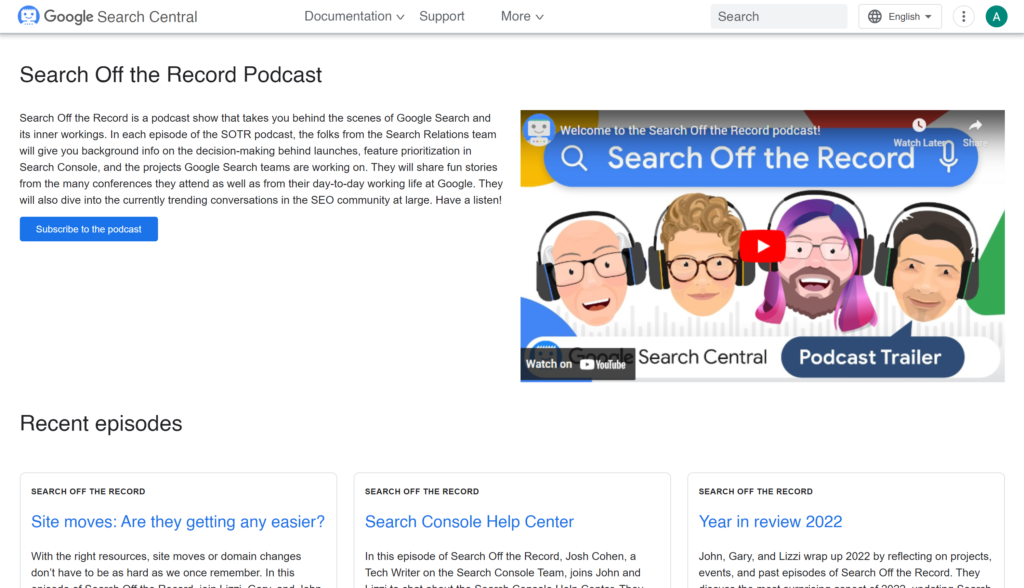Open the vertical three-dot options menu
Viewport: 1024px width, 588px height.
(963, 16)
